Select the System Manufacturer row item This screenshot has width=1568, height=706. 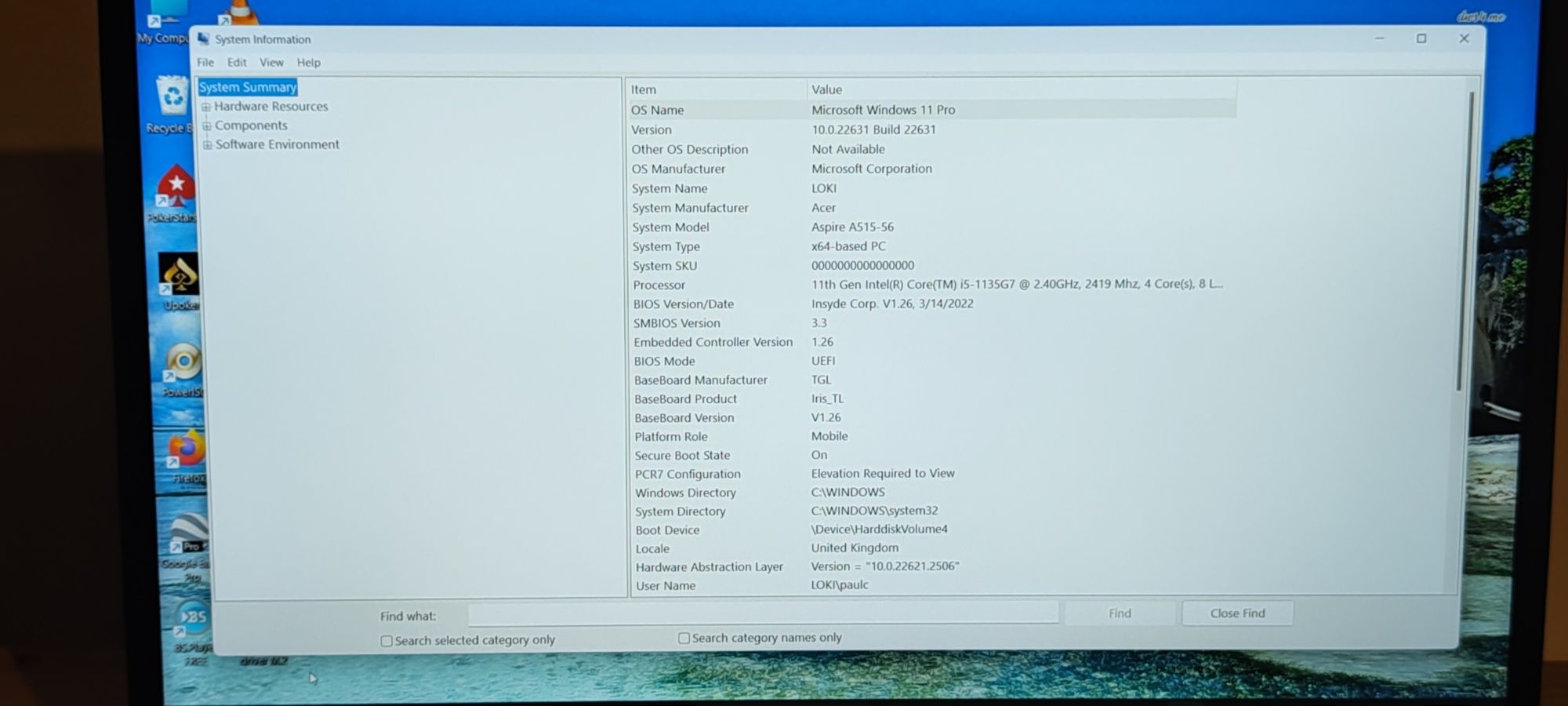pyautogui.click(x=690, y=208)
